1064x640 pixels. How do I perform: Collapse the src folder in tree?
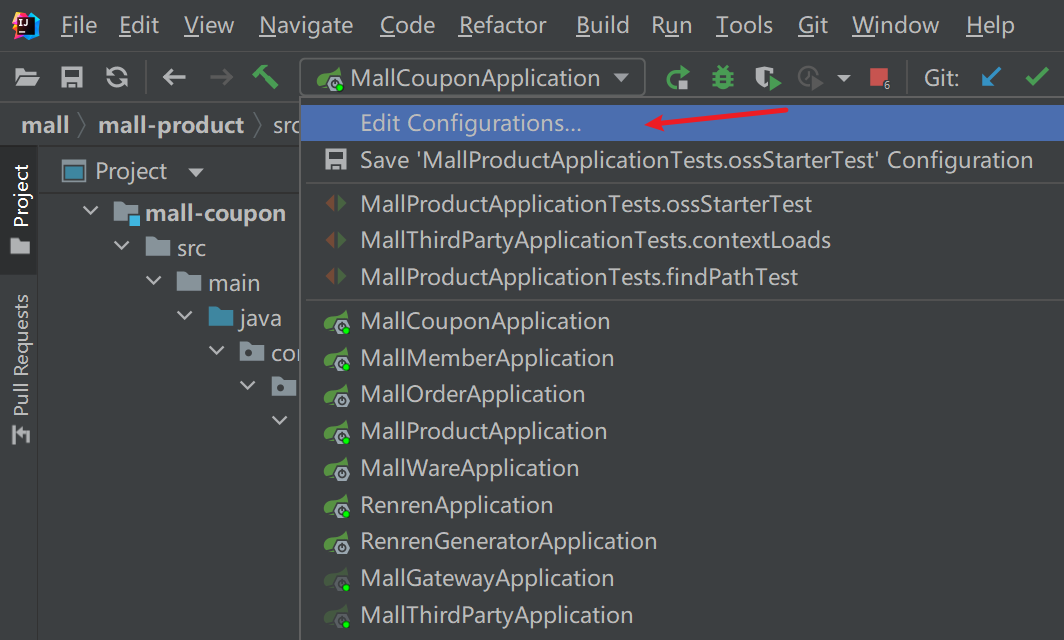[x=122, y=248]
